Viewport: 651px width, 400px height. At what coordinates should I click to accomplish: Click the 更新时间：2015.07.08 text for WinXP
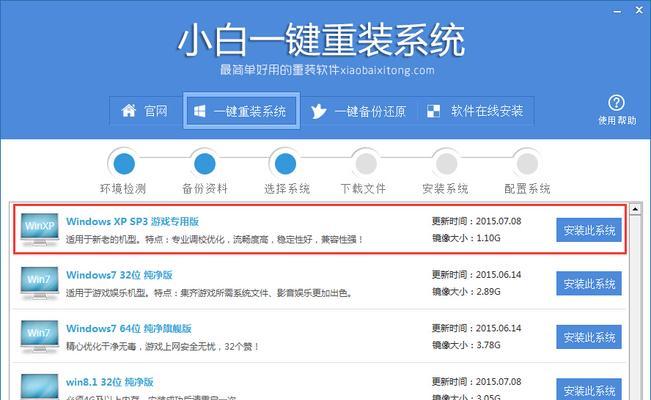click(476, 221)
